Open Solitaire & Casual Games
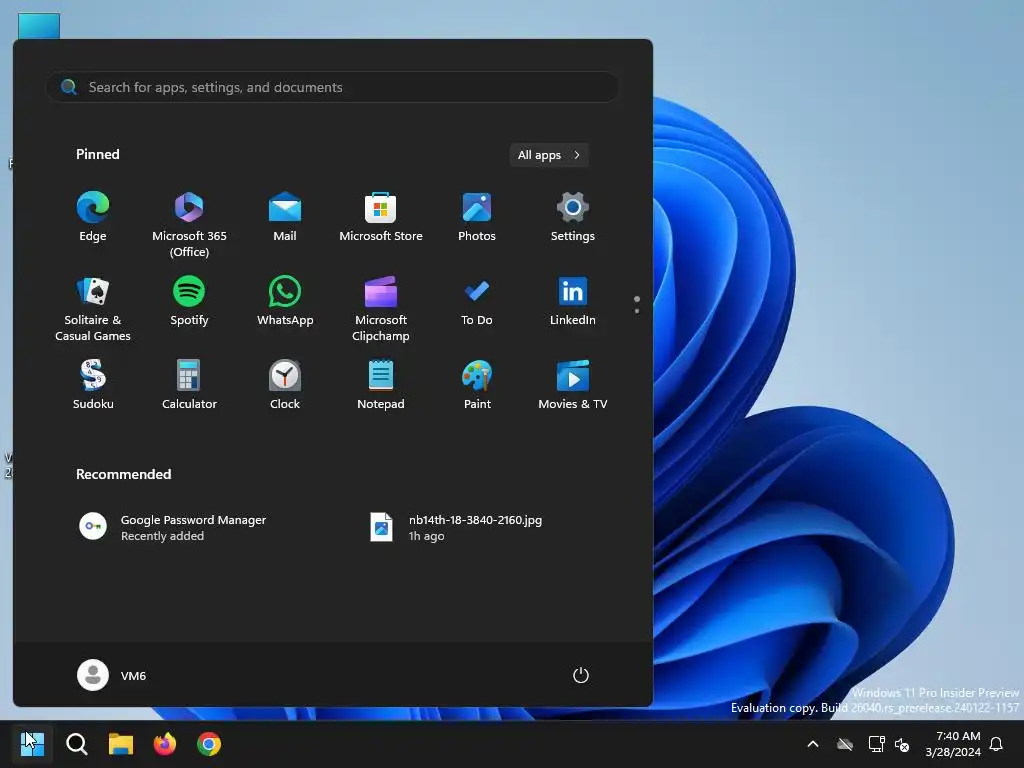 click(x=93, y=308)
